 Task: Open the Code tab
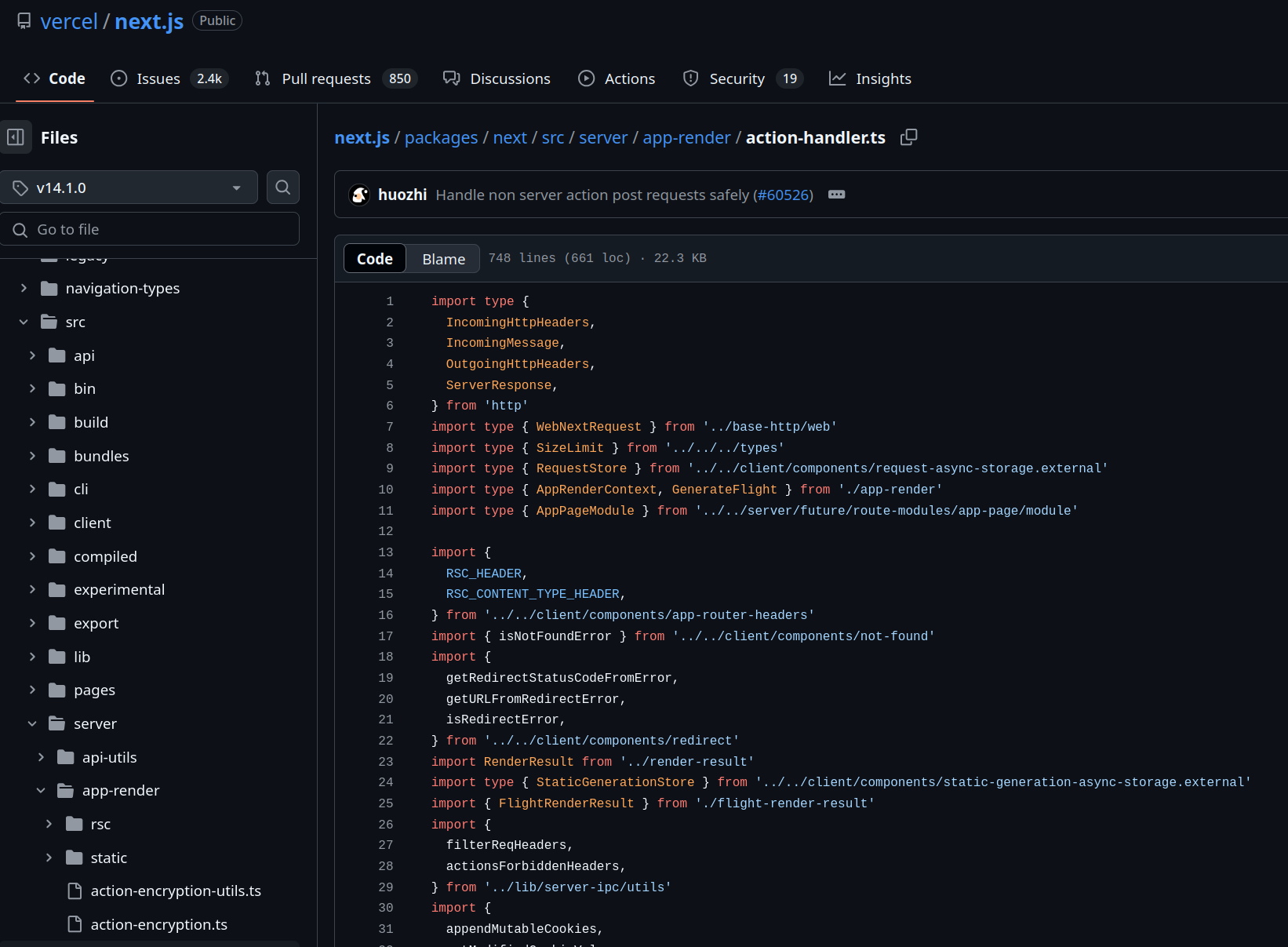54,78
